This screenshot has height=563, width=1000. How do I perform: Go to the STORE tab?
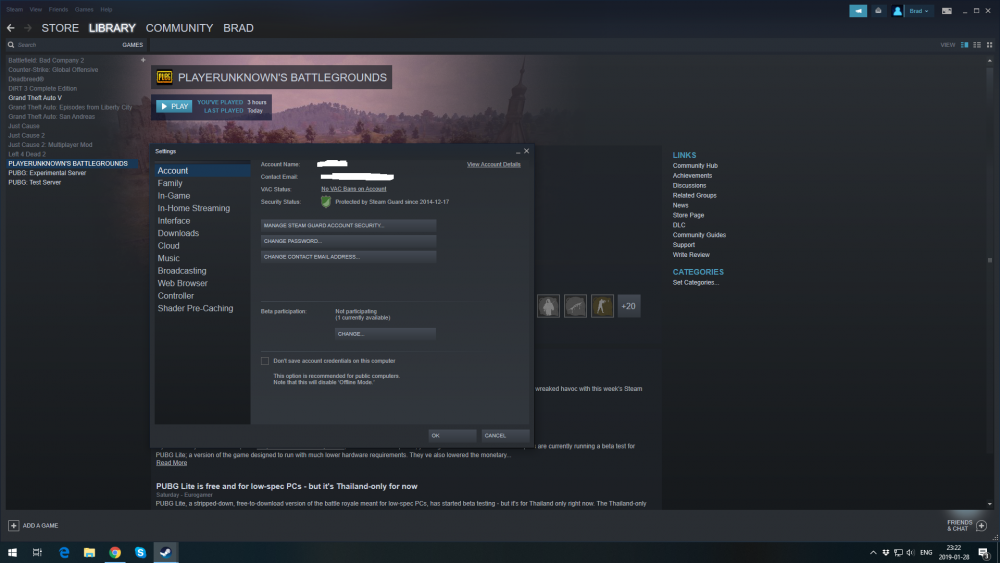(60, 28)
